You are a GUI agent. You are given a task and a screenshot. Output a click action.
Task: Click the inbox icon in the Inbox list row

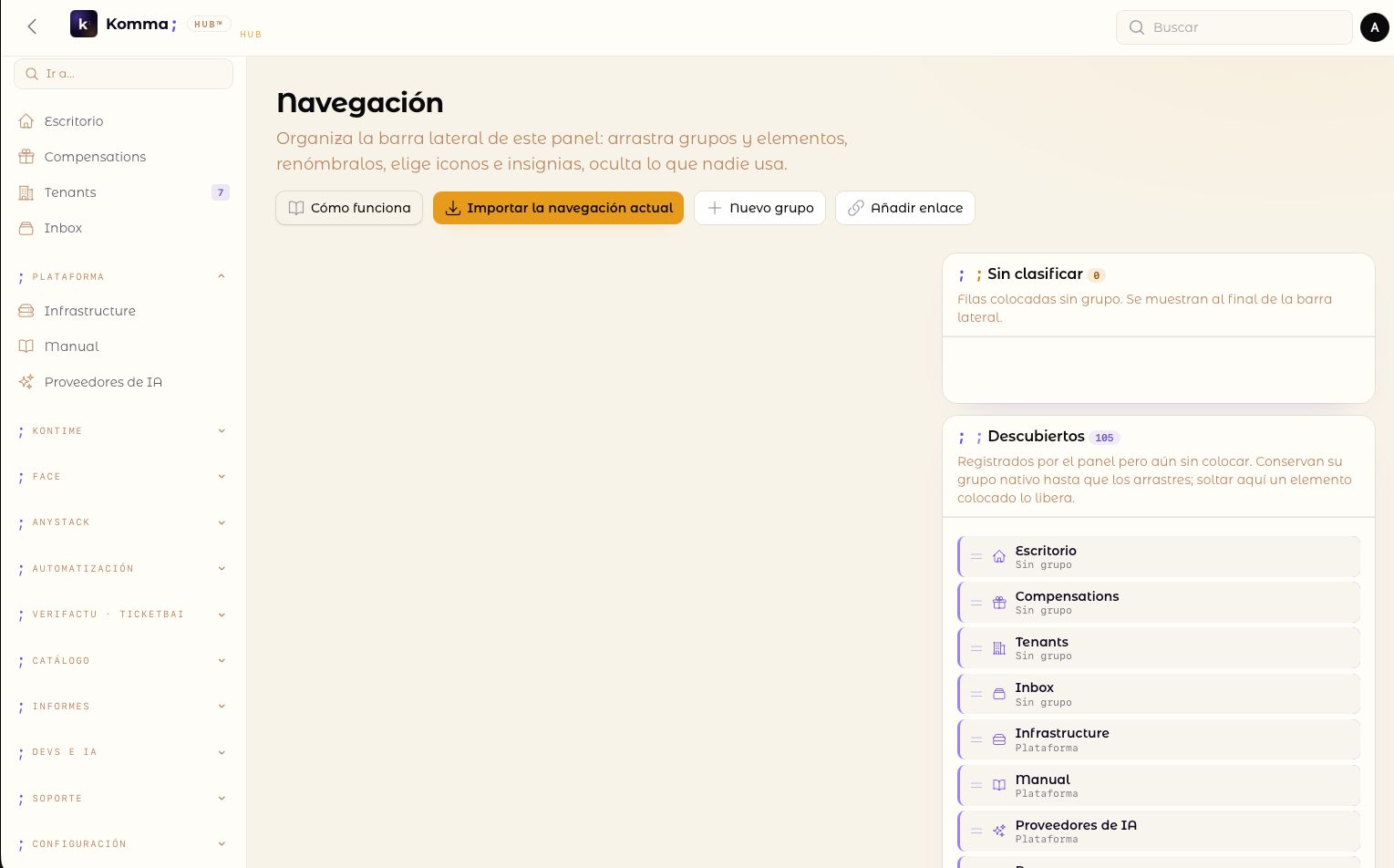click(999, 694)
